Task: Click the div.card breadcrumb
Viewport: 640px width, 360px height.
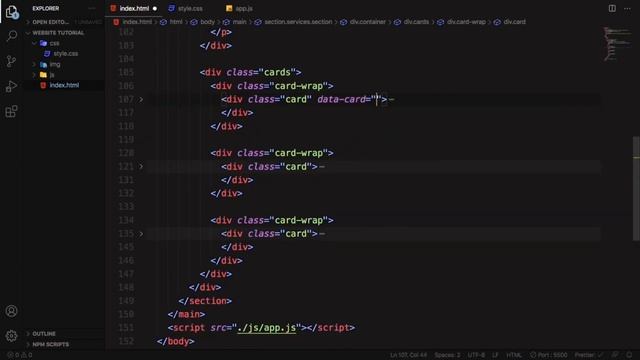Action: point(514,22)
